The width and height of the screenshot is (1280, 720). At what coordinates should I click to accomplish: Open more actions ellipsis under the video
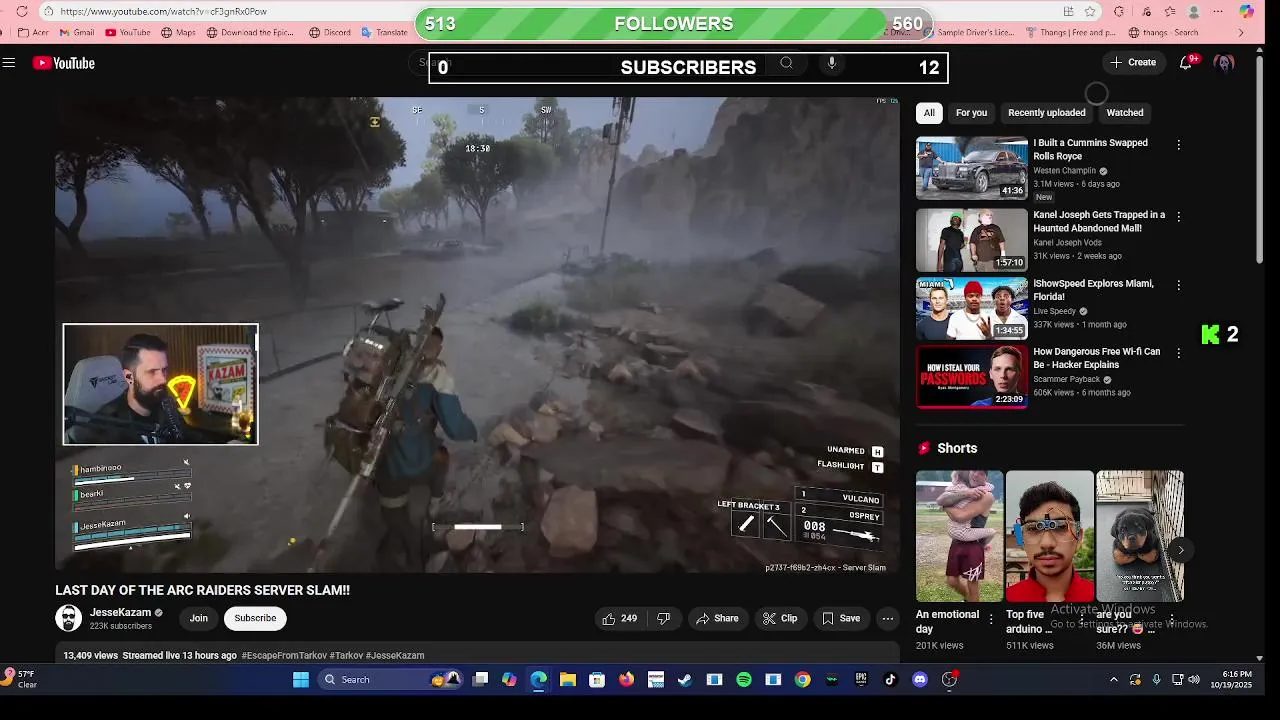[887, 618]
